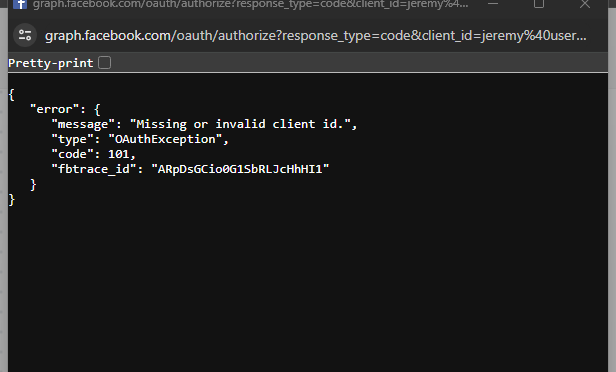
Task: Click the Pretty-print label text
Action: pyautogui.click(x=51, y=63)
